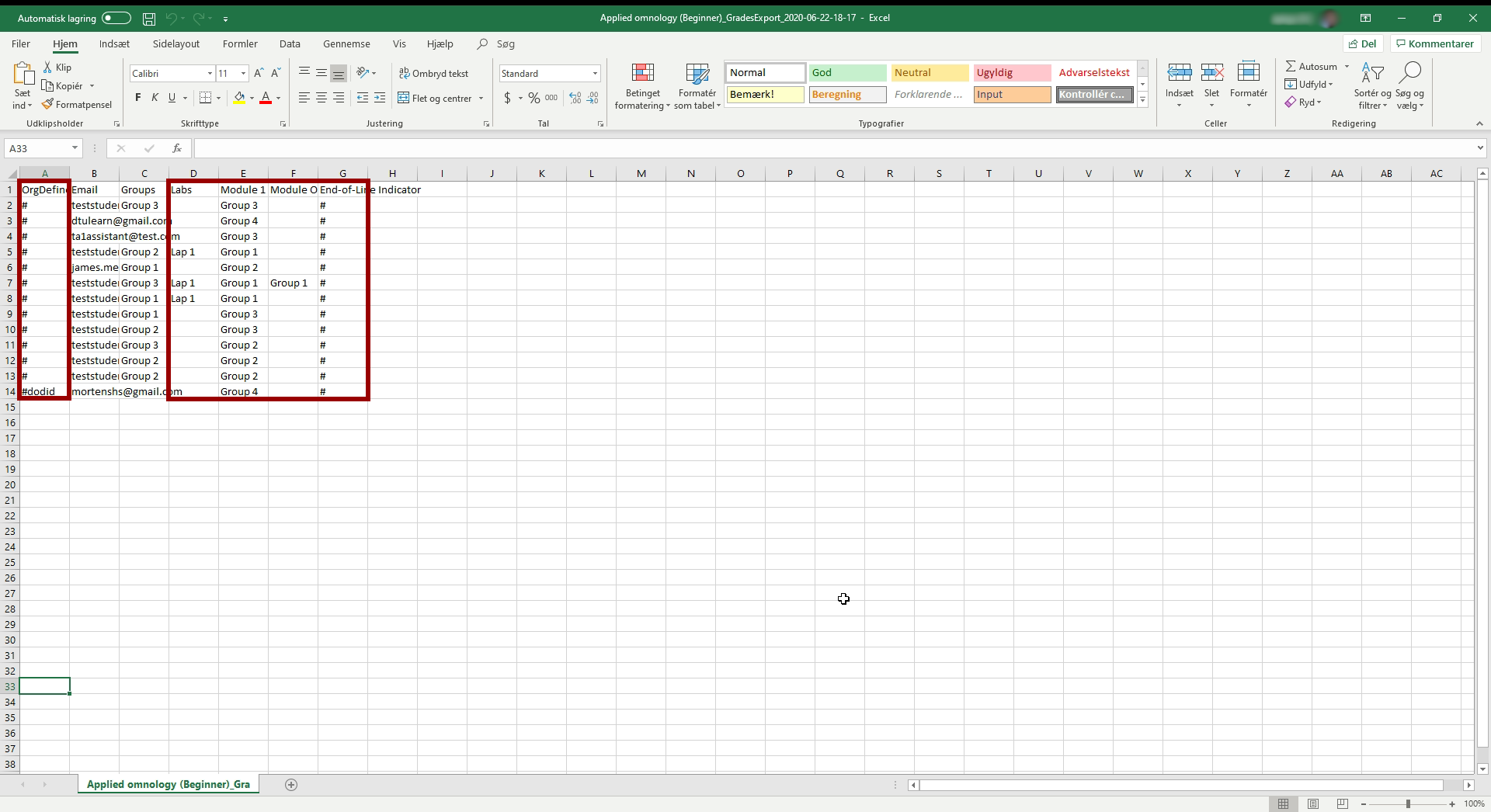Expand the Name Box dropdown arrow
Screen dimensions: 1491x812
75,148
